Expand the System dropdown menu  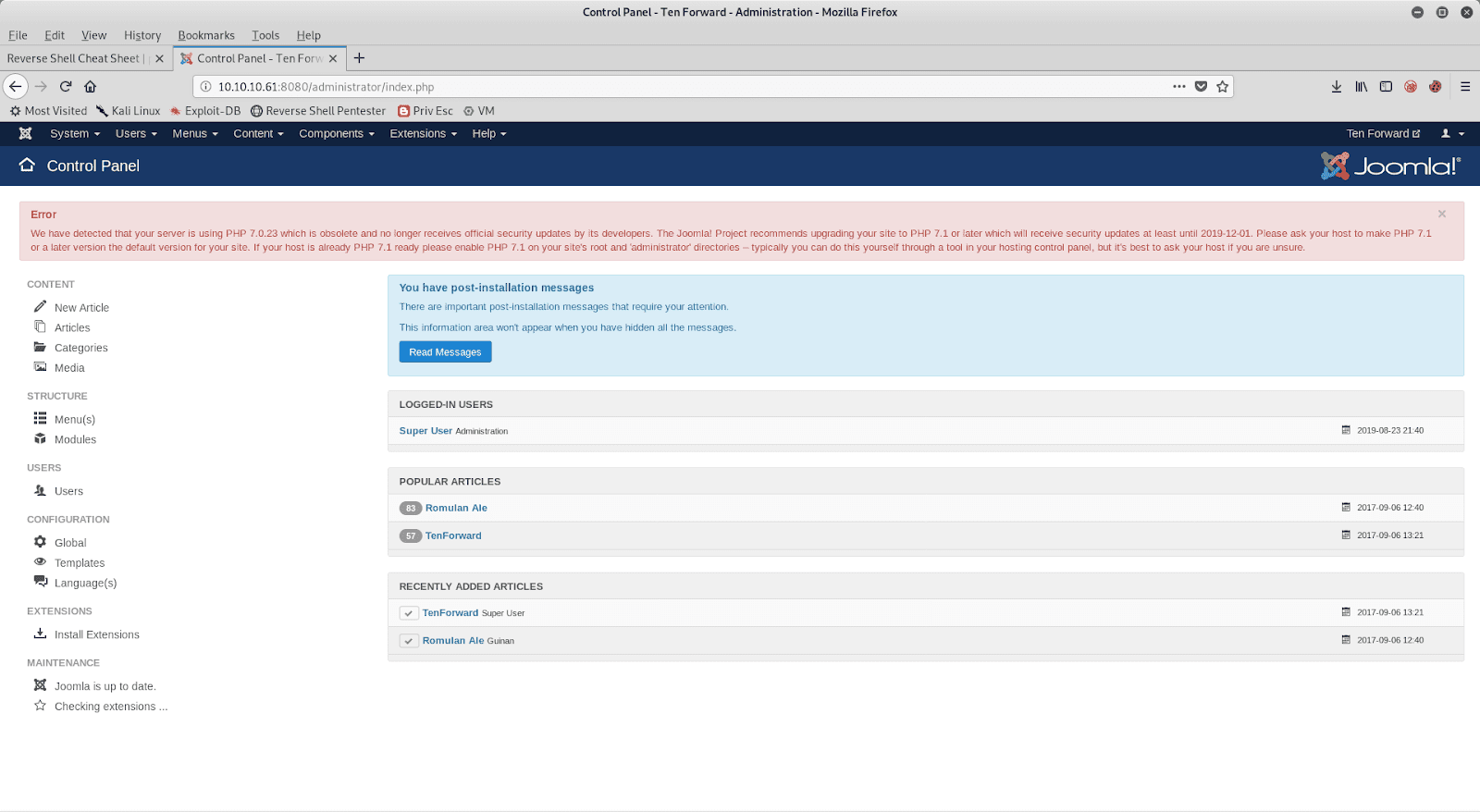(75, 133)
